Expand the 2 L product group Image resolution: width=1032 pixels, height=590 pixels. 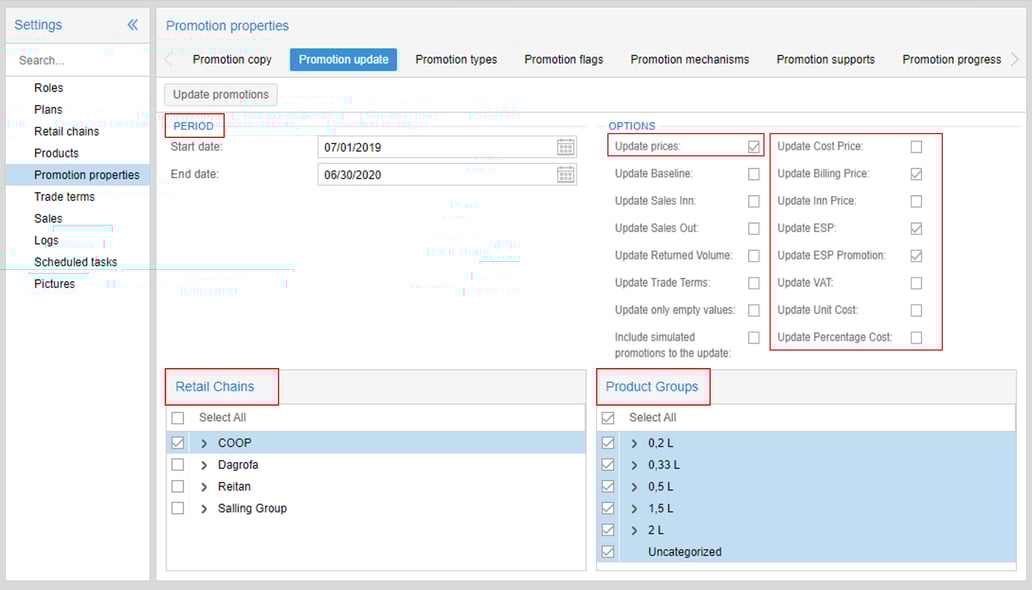pyautogui.click(x=634, y=531)
